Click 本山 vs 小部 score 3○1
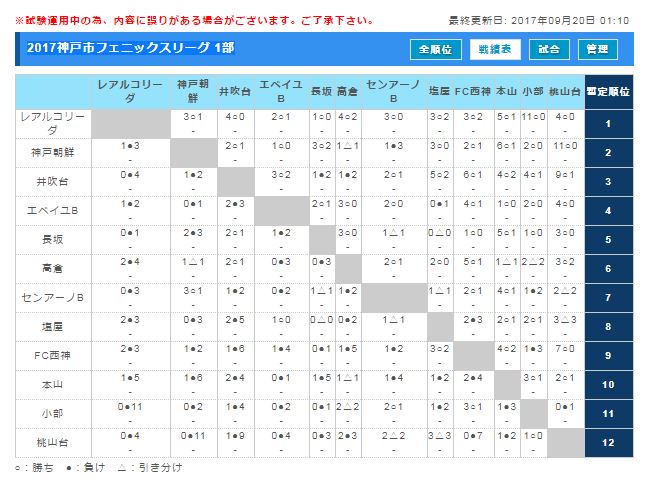Image resolution: width=650 pixels, height=483 pixels. [534, 378]
